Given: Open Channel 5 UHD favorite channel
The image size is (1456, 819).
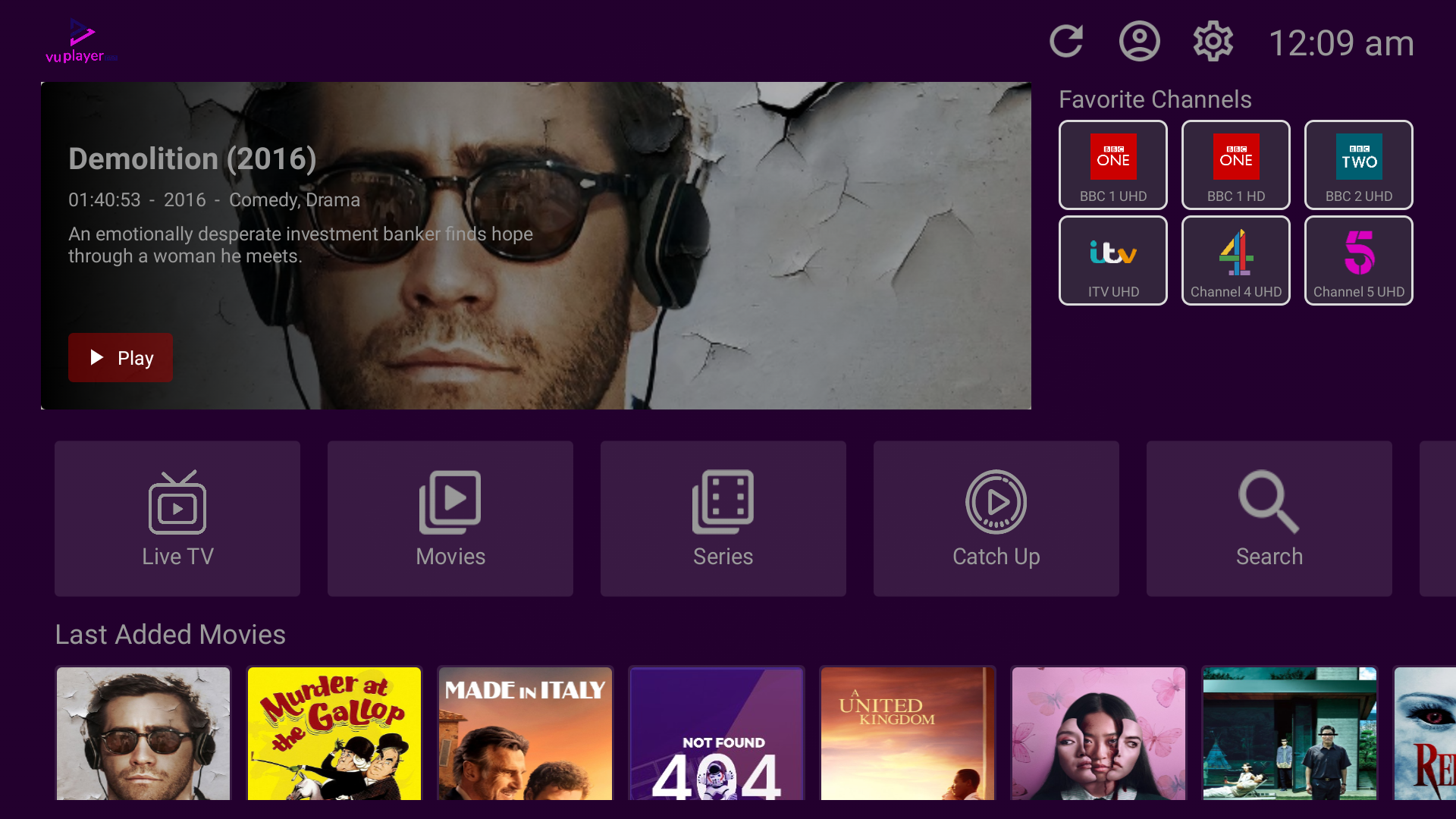Looking at the screenshot, I should [x=1358, y=260].
